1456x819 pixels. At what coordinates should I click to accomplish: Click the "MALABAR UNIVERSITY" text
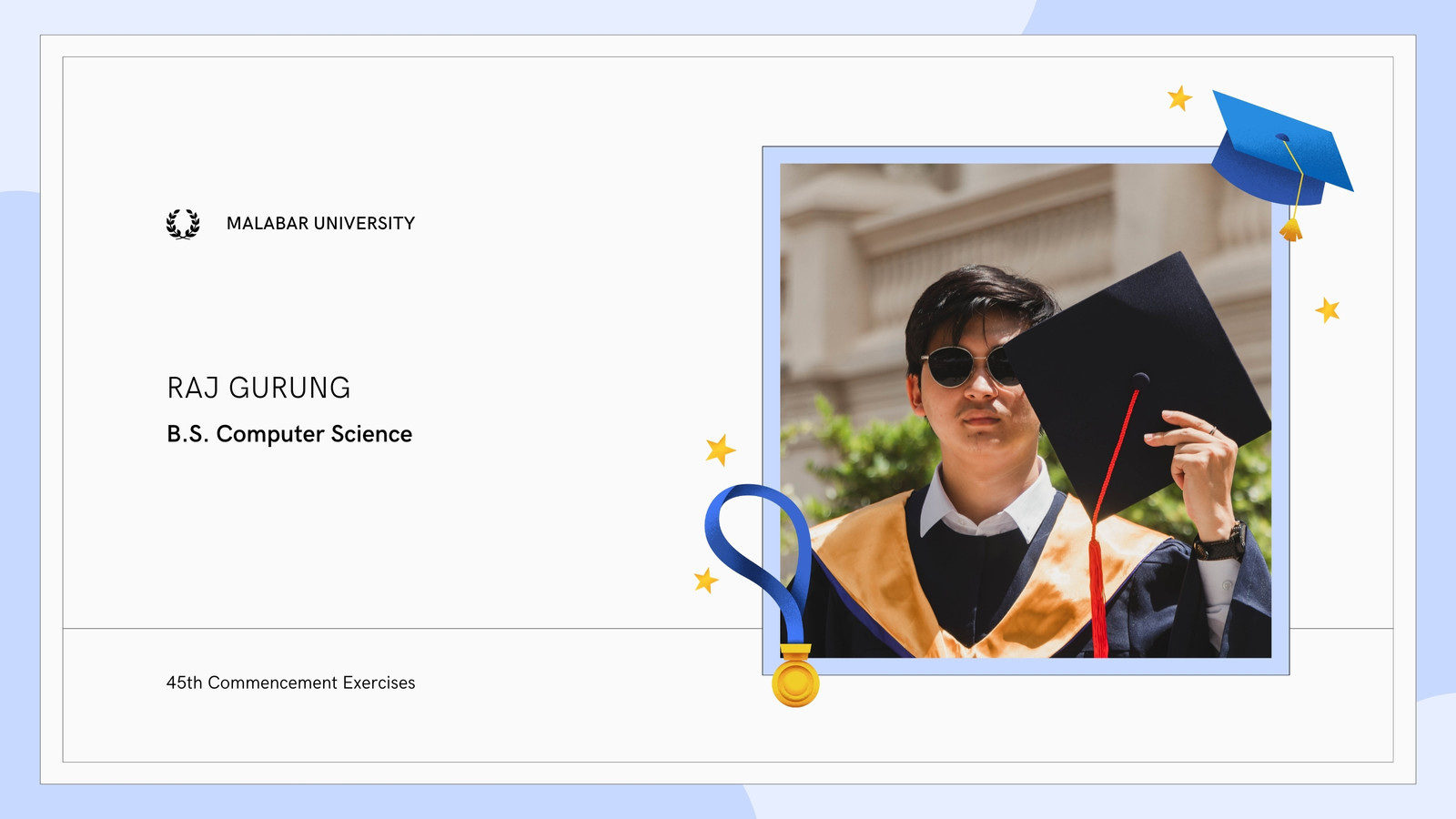pos(320,224)
